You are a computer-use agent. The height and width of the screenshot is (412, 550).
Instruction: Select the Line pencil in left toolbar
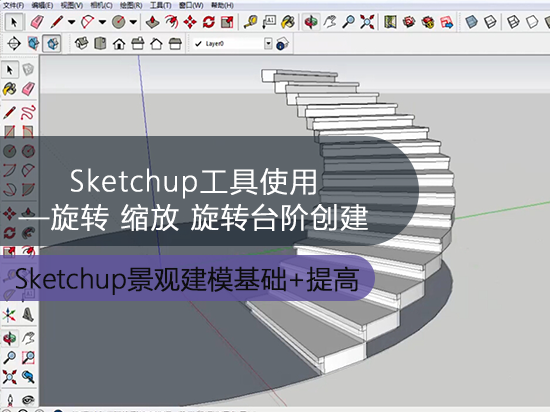point(9,113)
